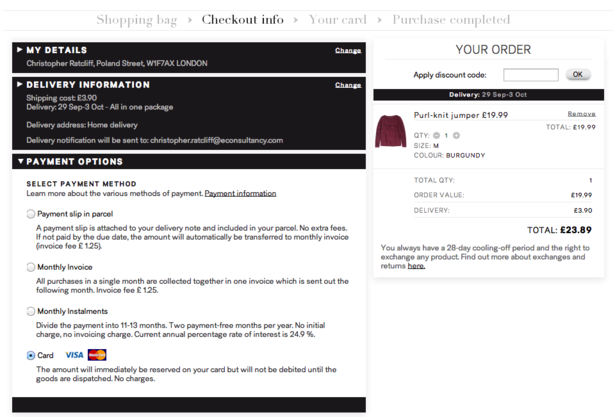Remove the Purl-knit jumper from order
Viewport: 615px width, 417px height.
pyautogui.click(x=581, y=114)
